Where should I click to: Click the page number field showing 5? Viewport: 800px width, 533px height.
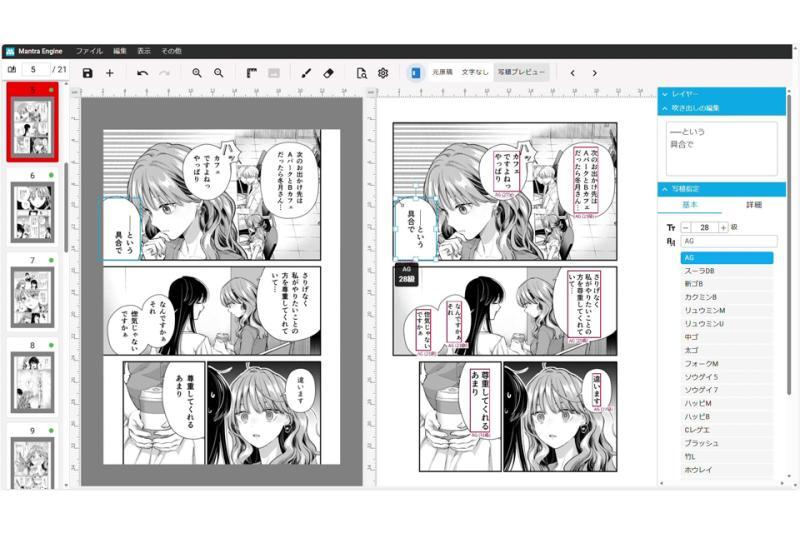click(35, 69)
